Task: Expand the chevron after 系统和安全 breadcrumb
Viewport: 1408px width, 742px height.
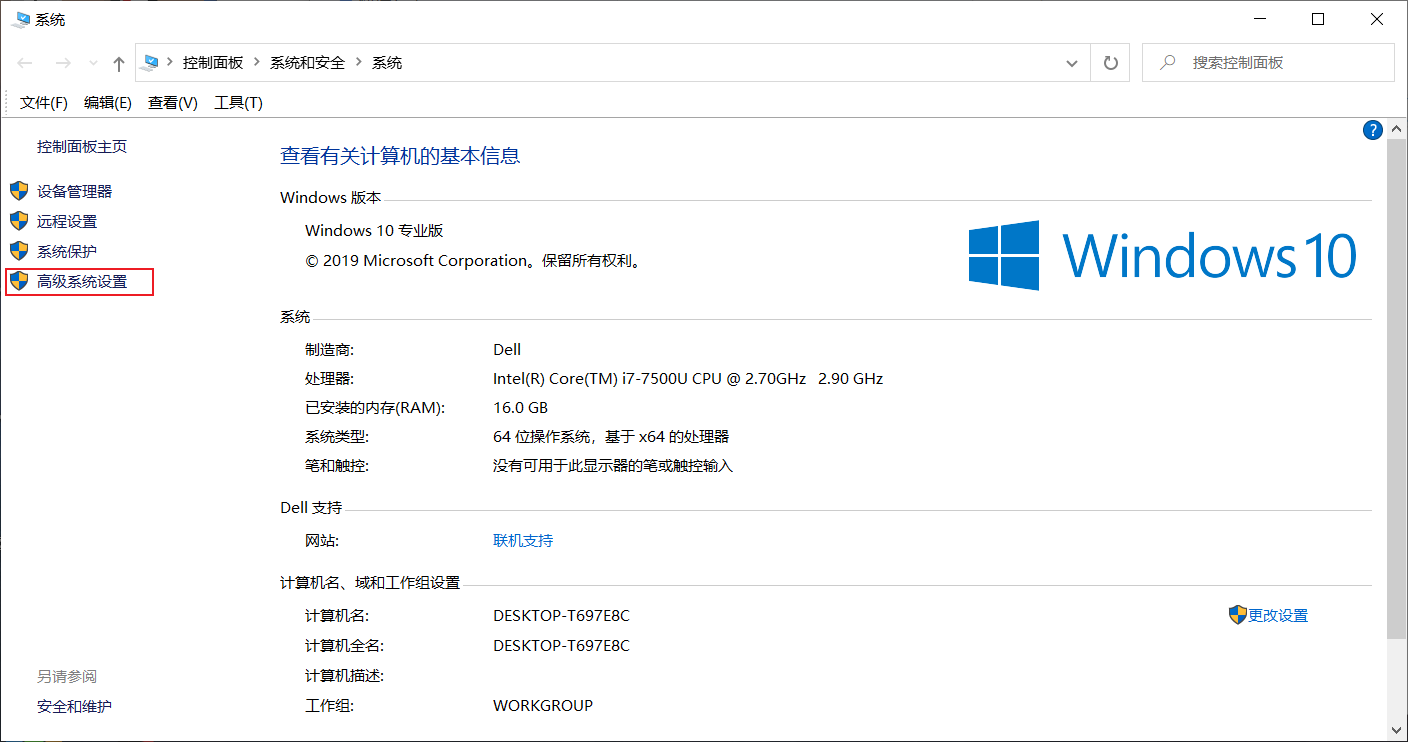Action: (359, 62)
